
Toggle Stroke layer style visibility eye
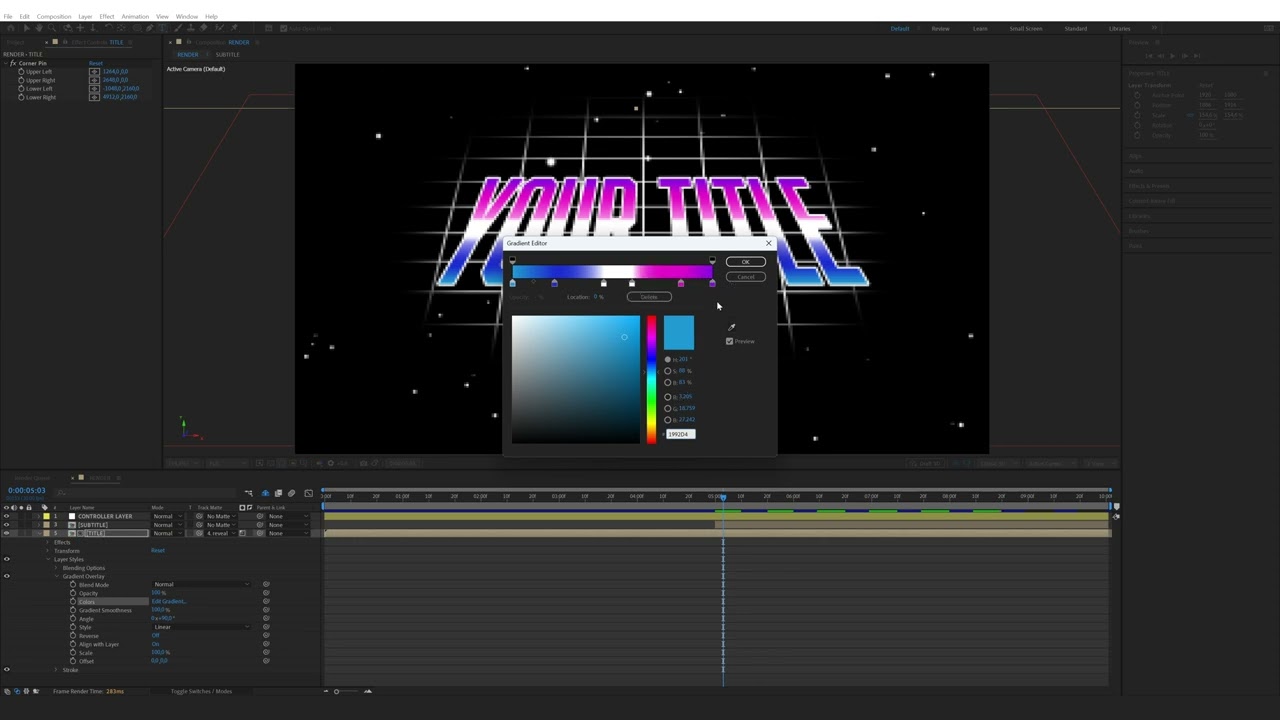point(7,669)
